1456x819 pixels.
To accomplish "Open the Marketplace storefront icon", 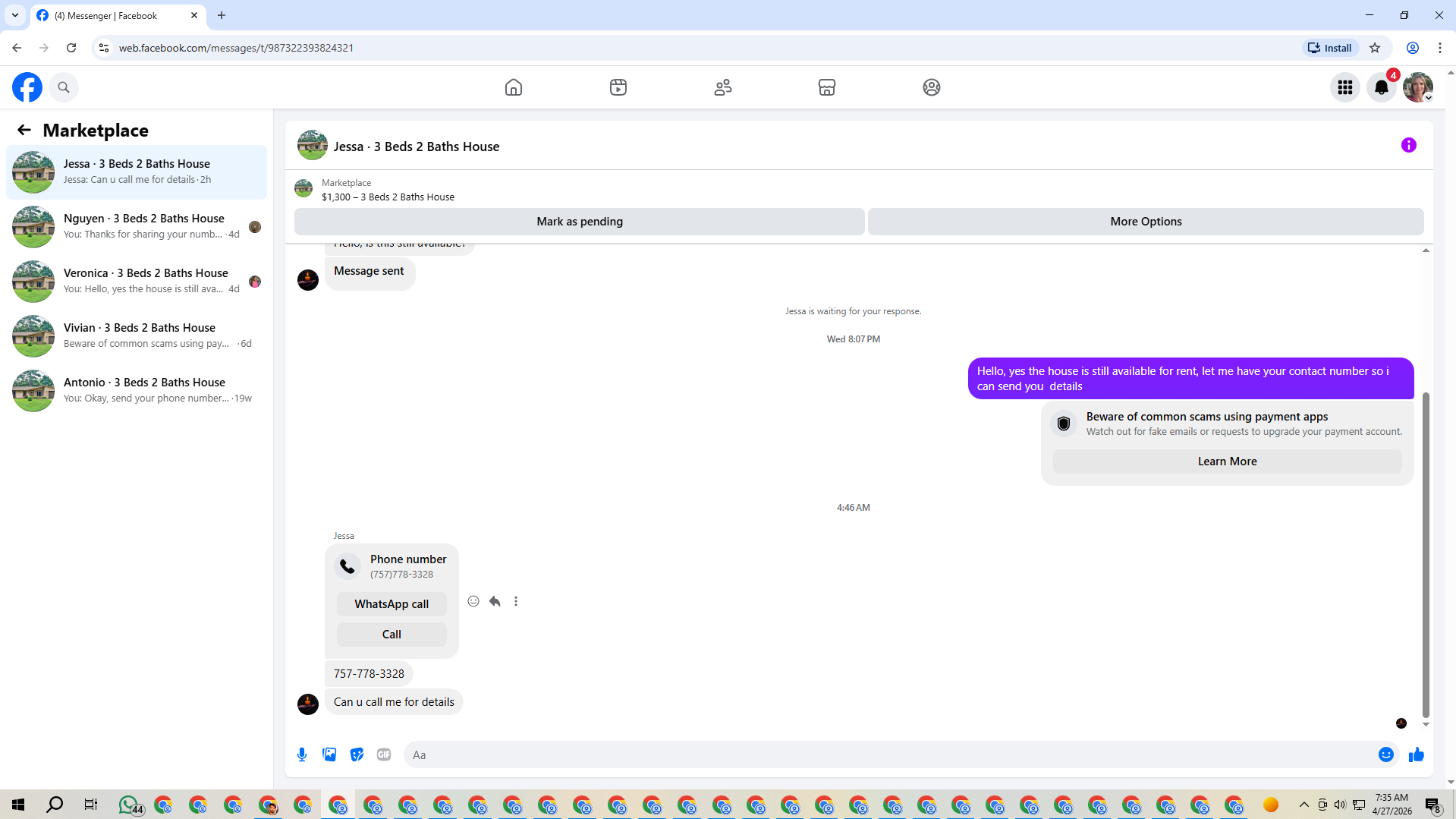I will [827, 87].
